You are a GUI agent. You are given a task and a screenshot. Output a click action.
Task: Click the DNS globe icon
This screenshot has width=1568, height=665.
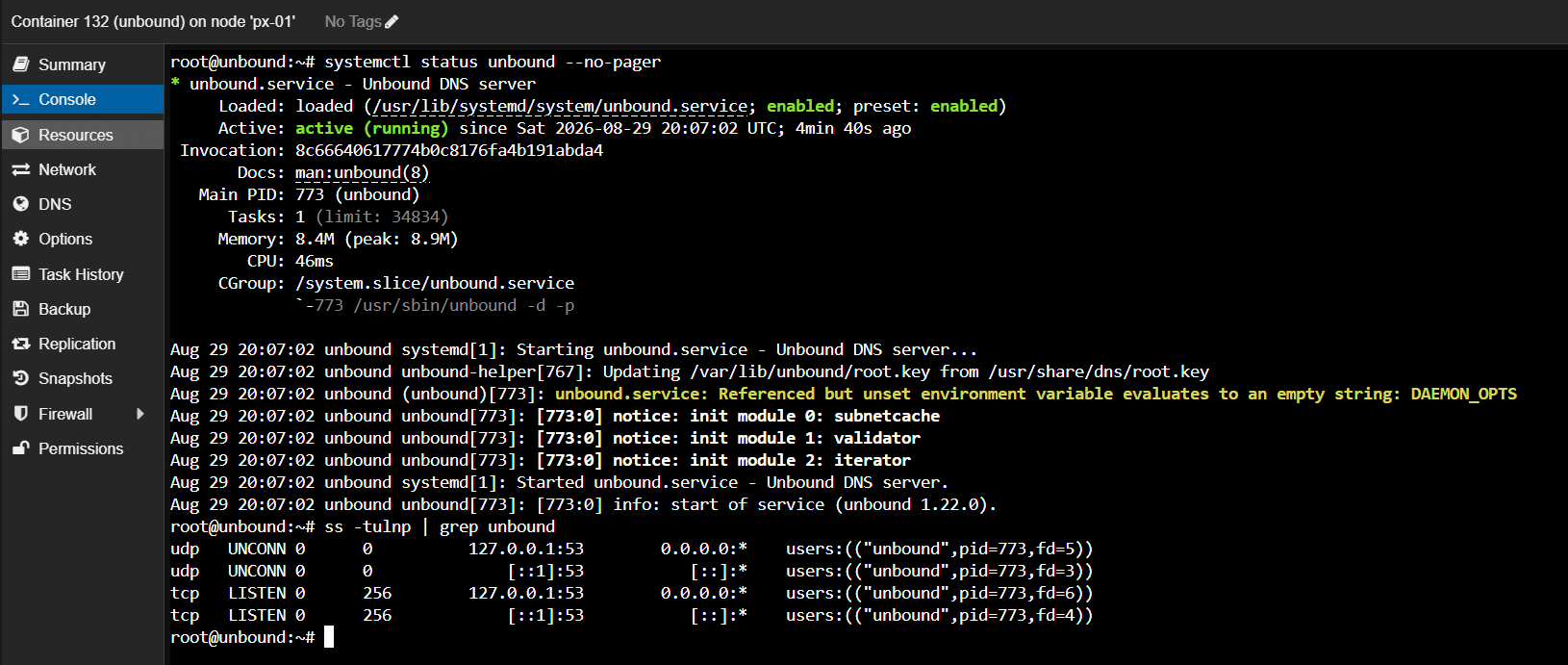coord(20,204)
